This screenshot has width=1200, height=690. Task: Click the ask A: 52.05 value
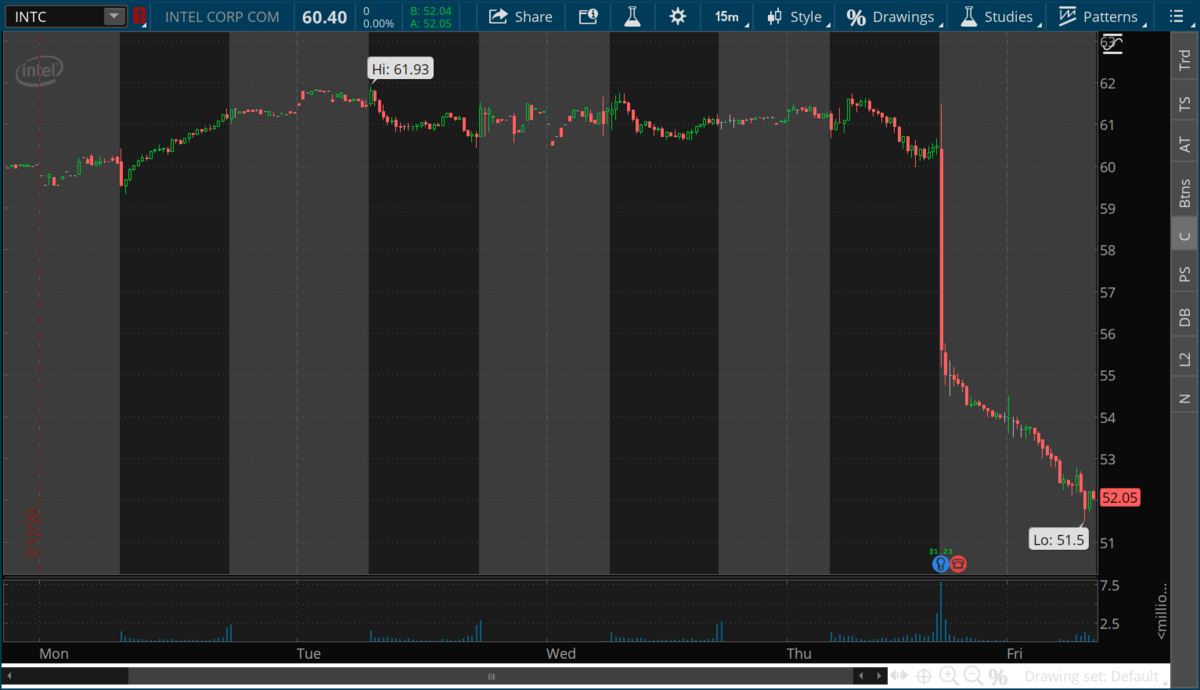(431, 23)
